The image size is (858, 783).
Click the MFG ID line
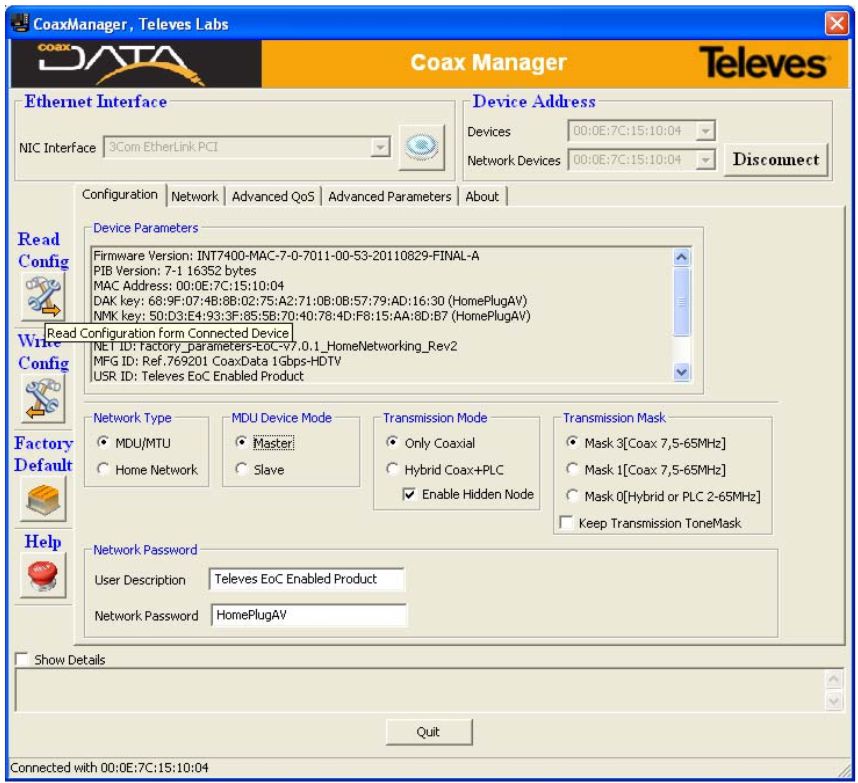pyautogui.click(x=217, y=361)
